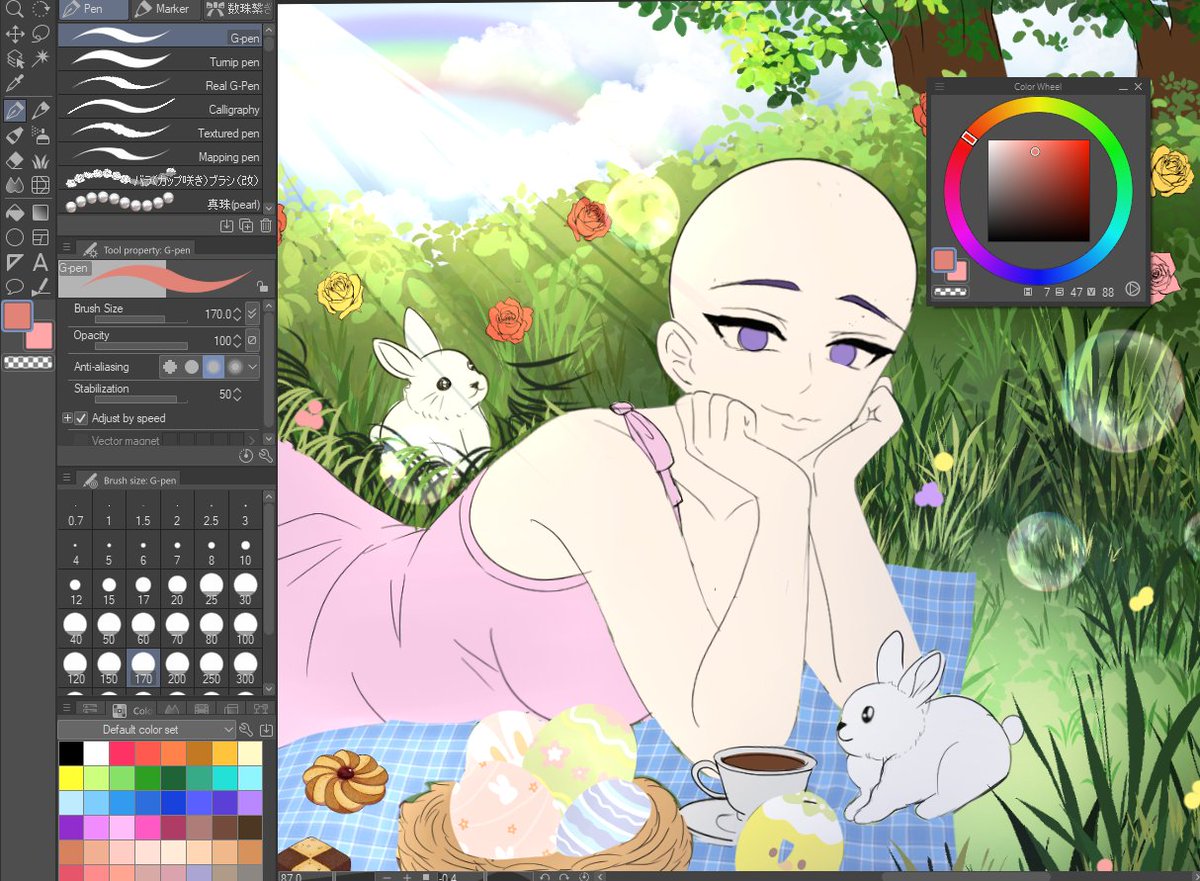Screen dimensions: 1200x881
Task: Select the Eyedropper tool
Action: coord(14,84)
